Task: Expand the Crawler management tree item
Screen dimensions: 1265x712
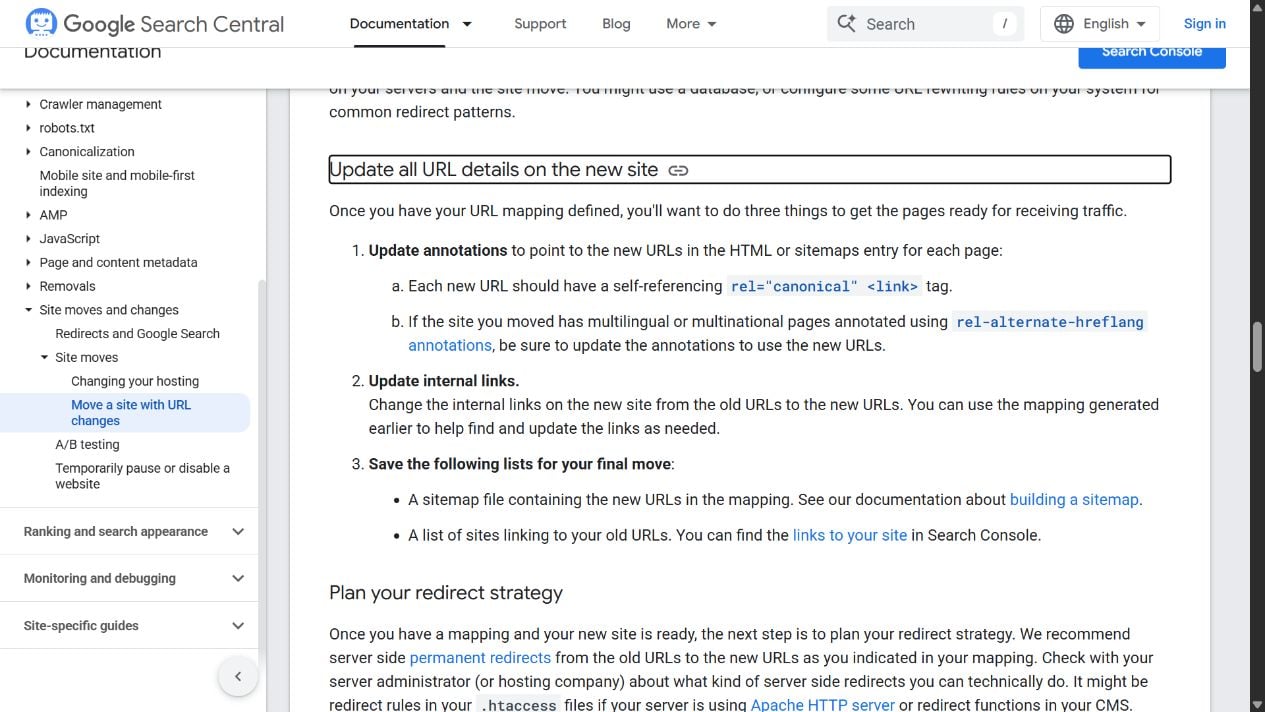Action: (x=28, y=104)
